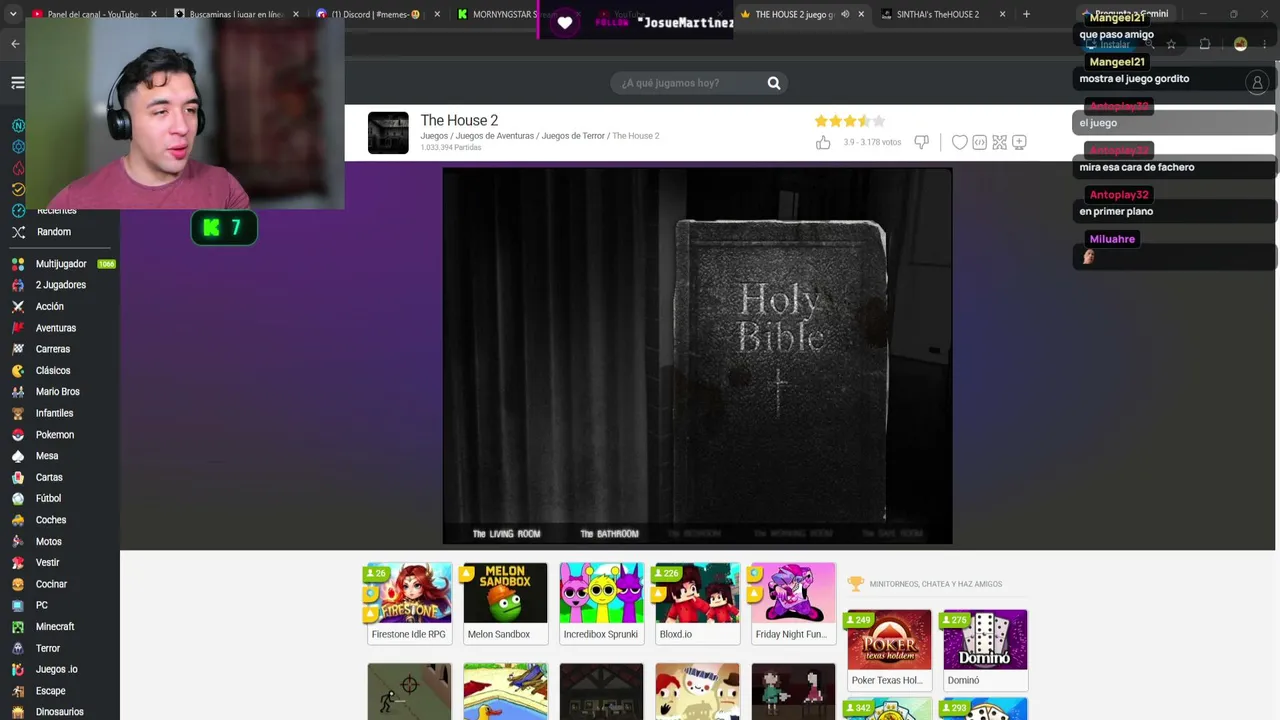Click The House 2 game logo thumbnail

(x=388, y=133)
